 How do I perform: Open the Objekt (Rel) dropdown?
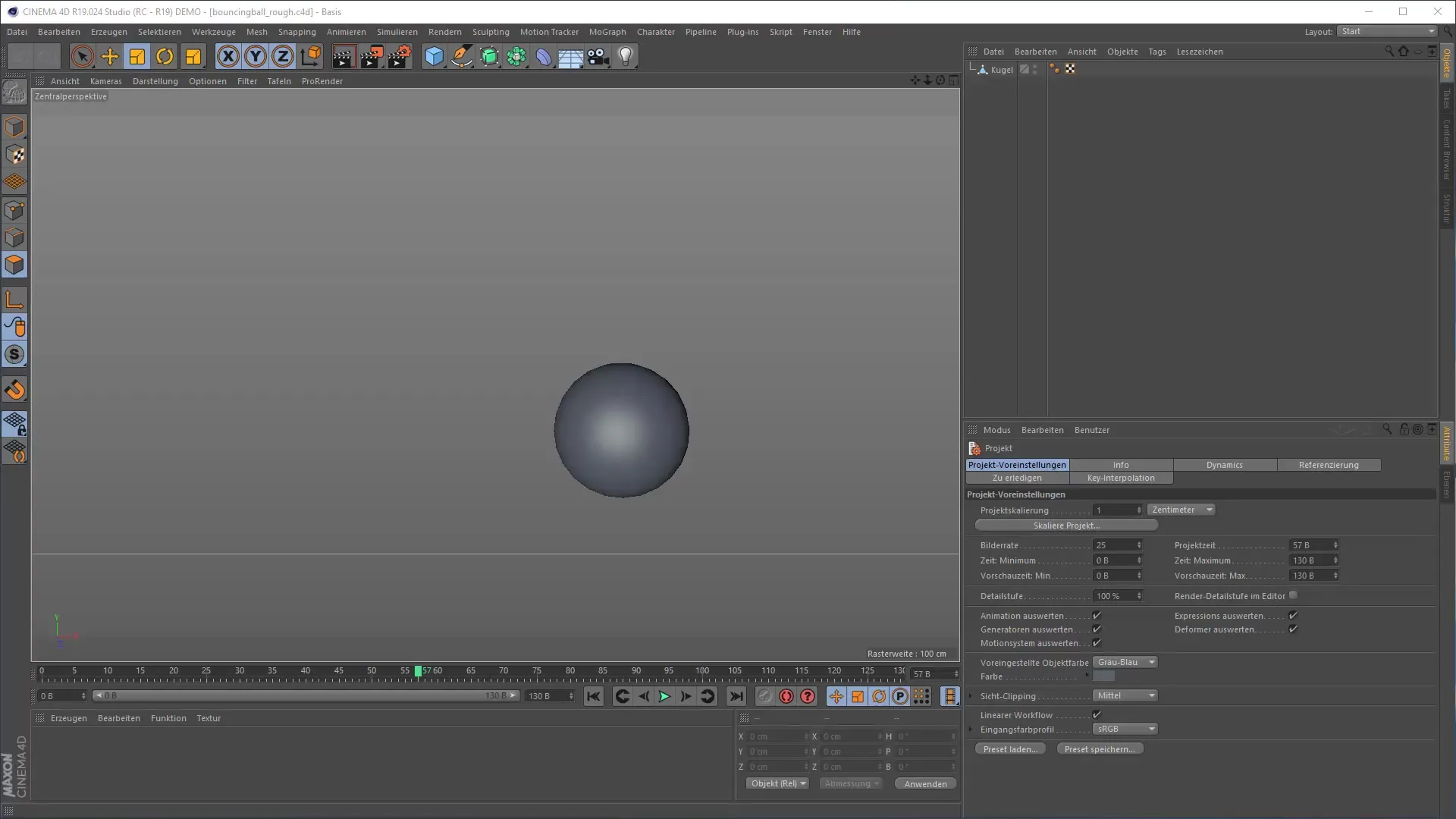tap(778, 783)
